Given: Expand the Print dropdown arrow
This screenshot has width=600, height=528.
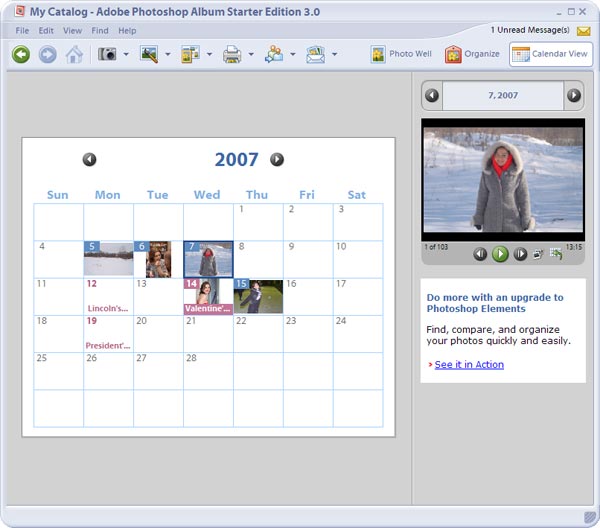Looking at the screenshot, I should pyautogui.click(x=251, y=54).
